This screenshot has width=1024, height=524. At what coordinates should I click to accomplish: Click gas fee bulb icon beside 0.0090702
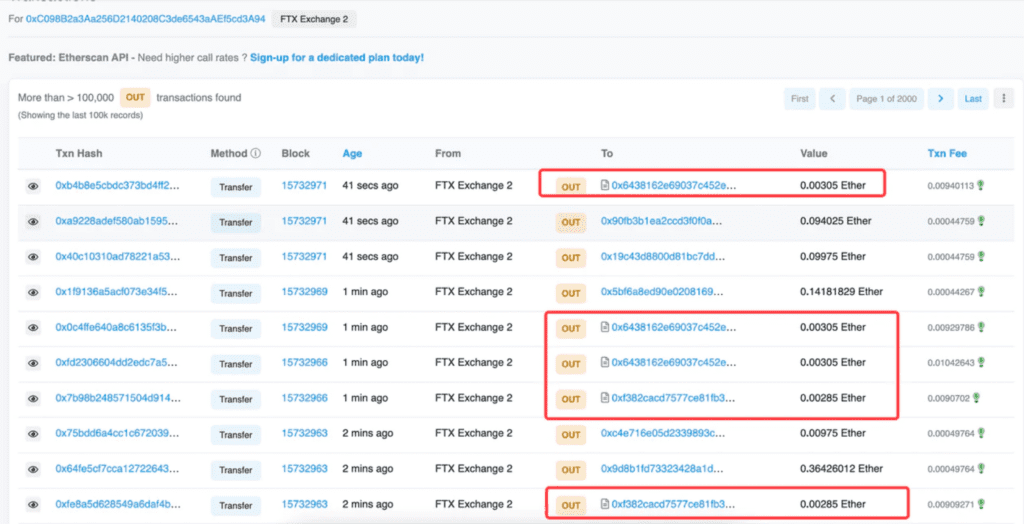(976, 397)
